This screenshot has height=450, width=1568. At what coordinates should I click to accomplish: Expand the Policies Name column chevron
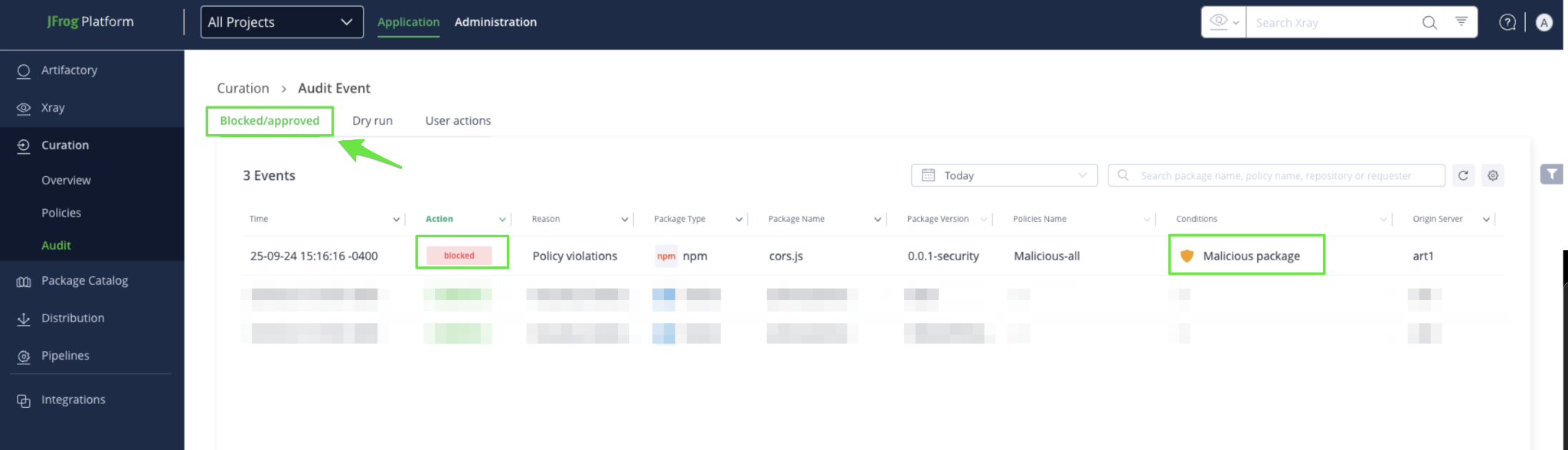[1147, 220]
